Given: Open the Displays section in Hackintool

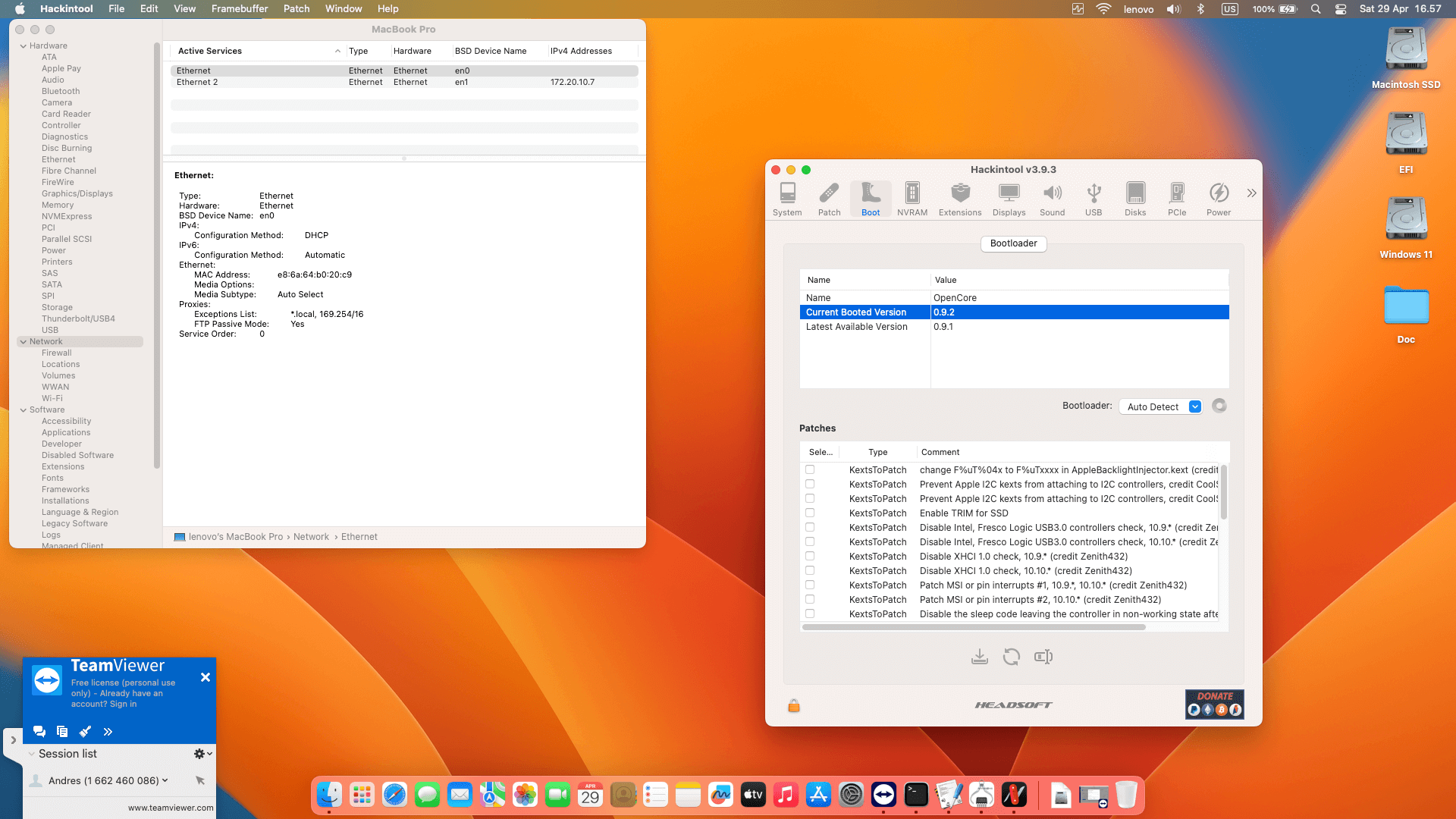Looking at the screenshot, I should (x=1009, y=199).
